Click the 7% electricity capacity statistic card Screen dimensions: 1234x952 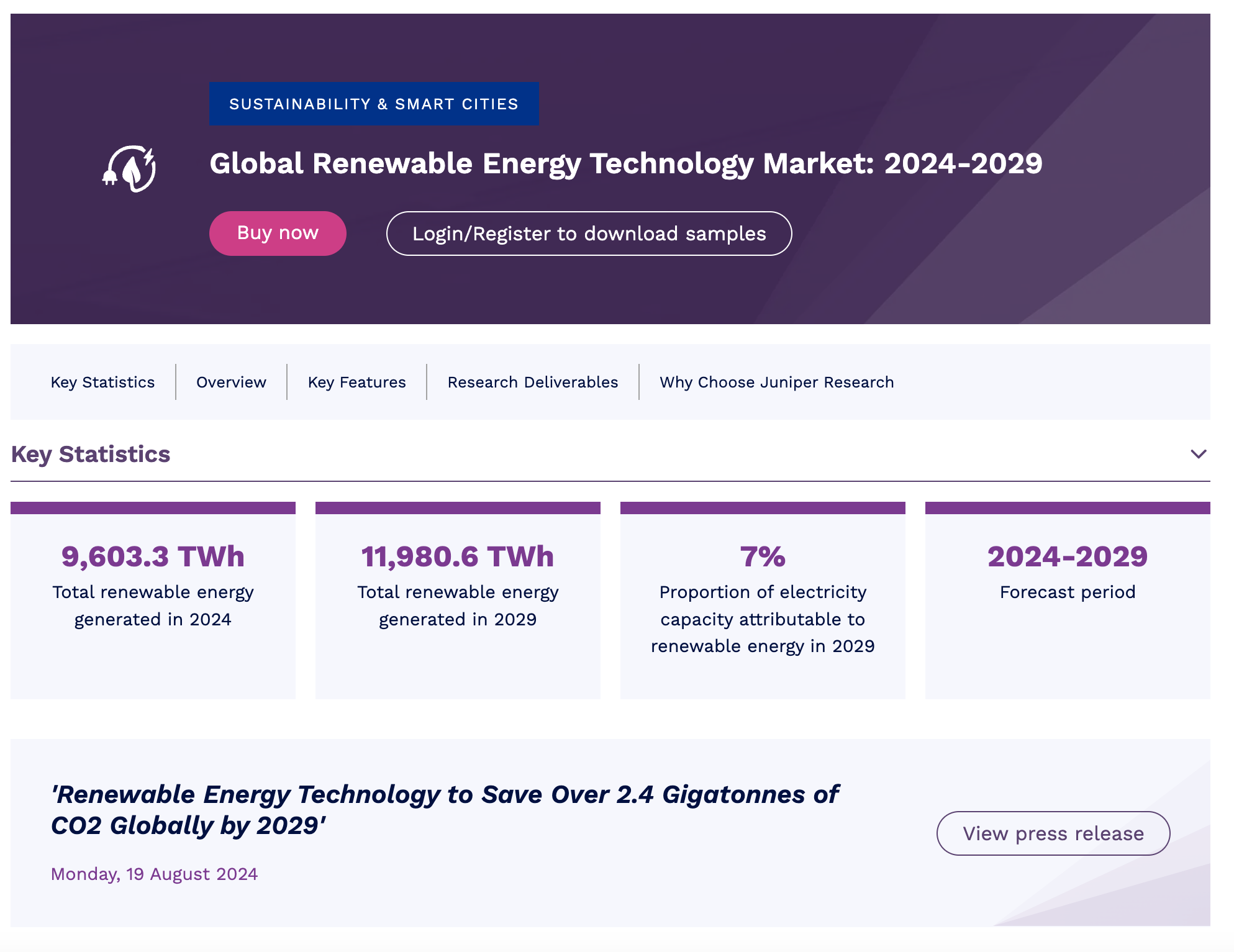click(x=763, y=599)
